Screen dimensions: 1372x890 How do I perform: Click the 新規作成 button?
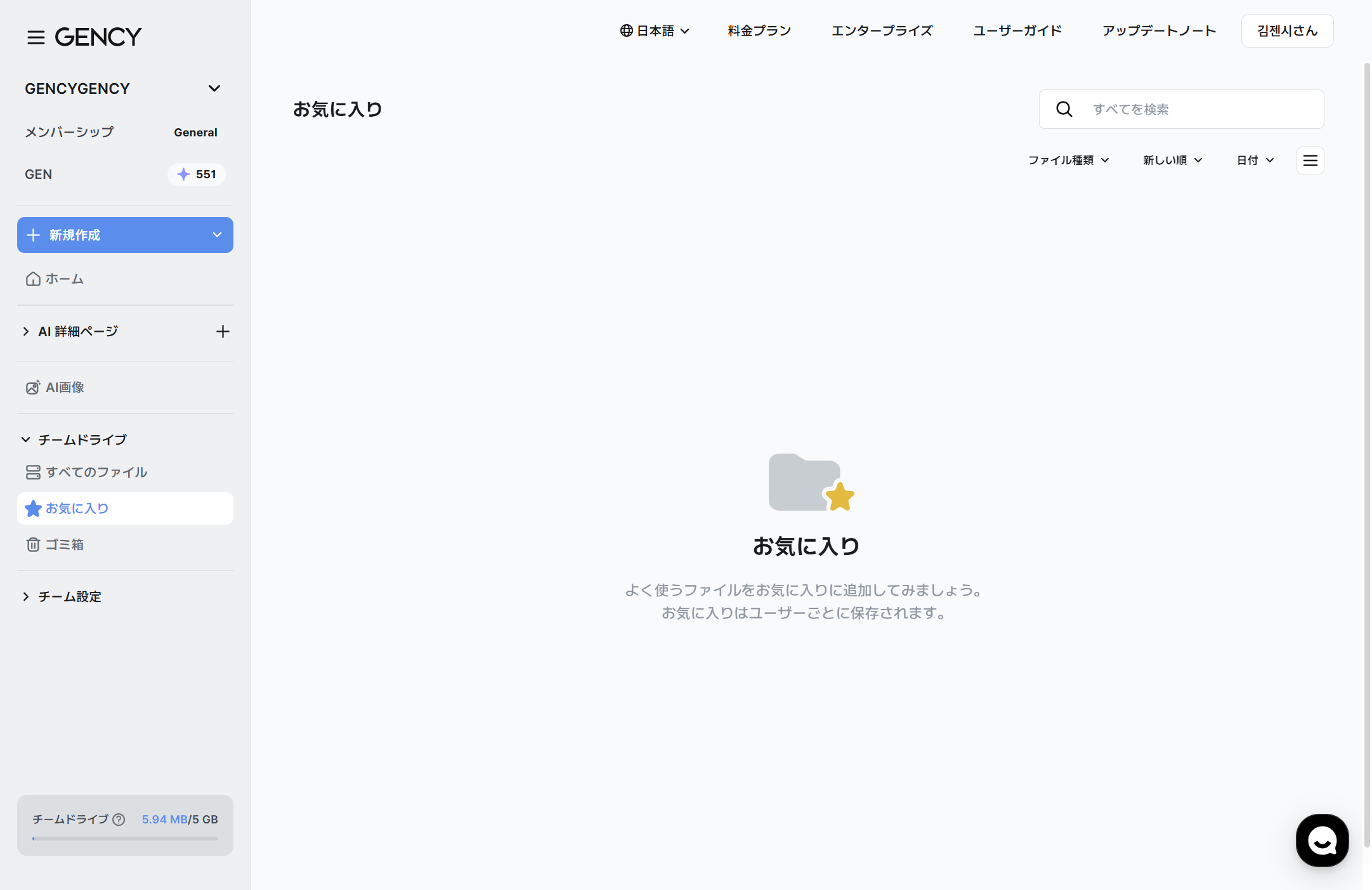125,235
